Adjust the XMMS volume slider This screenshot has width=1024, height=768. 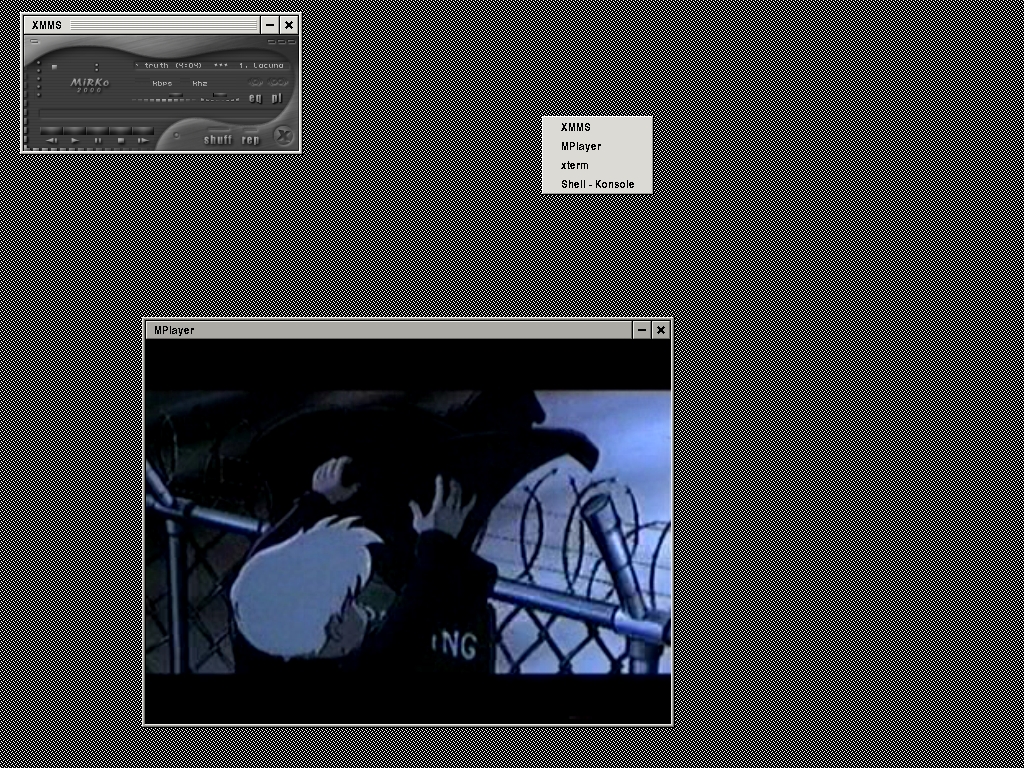click(175, 97)
